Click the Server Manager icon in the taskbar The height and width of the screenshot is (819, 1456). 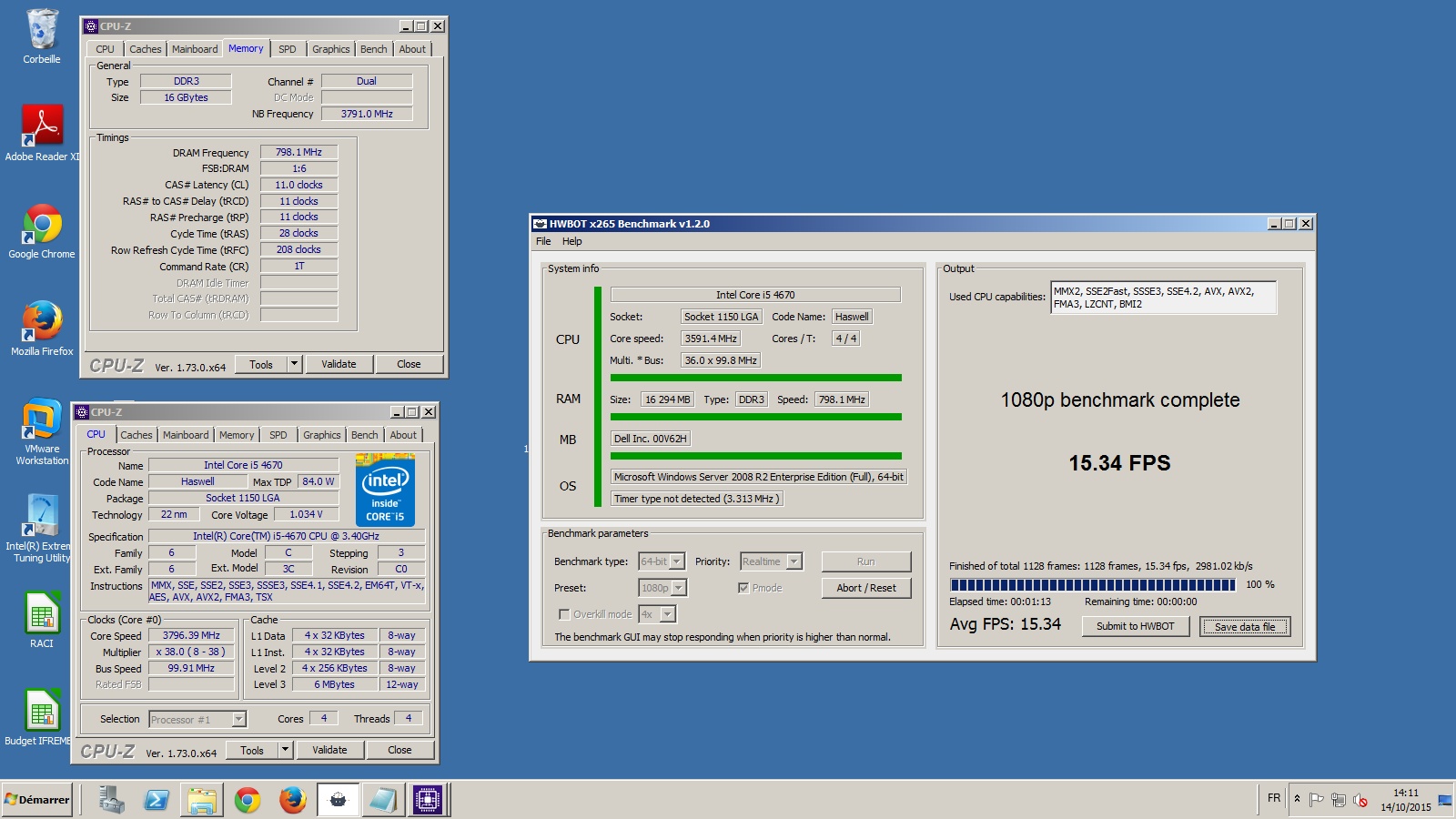[111, 800]
